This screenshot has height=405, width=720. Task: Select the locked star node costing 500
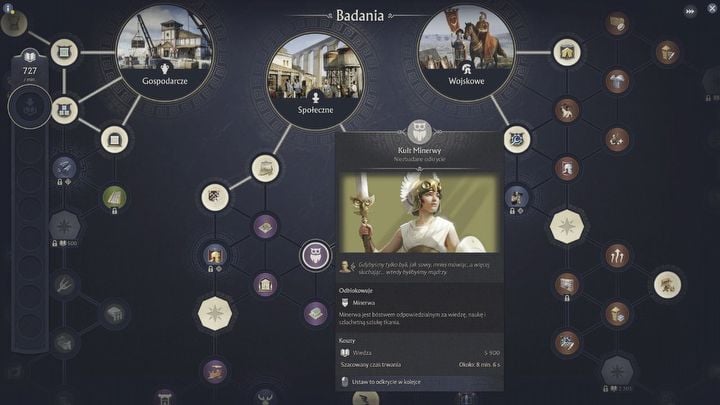64,226
